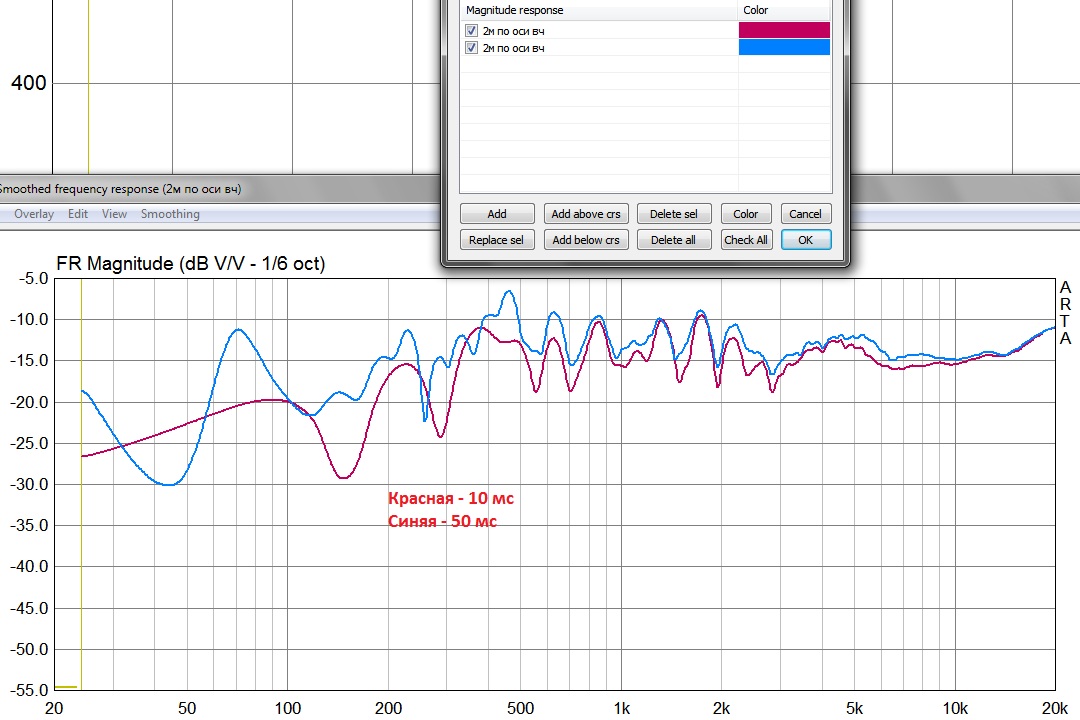Open the View menu

(114, 214)
